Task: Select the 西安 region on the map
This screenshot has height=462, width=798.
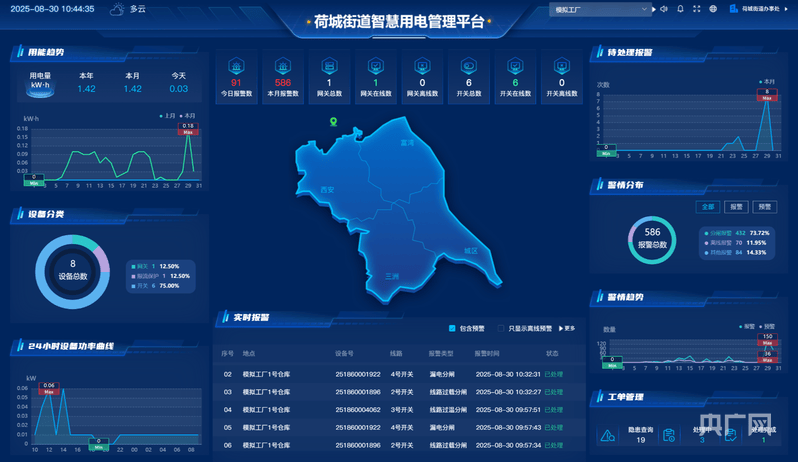Action: [327, 189]
